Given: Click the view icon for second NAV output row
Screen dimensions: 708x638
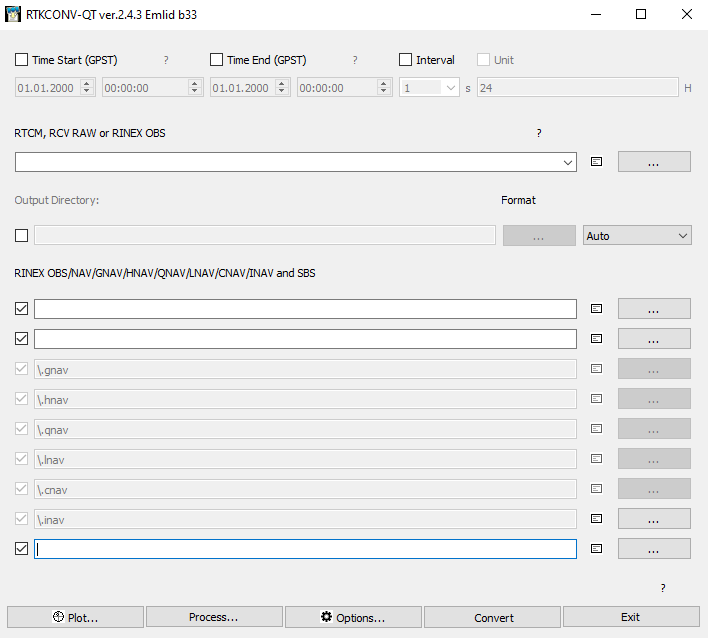Looking at the screenshot, I should (596, 339).
